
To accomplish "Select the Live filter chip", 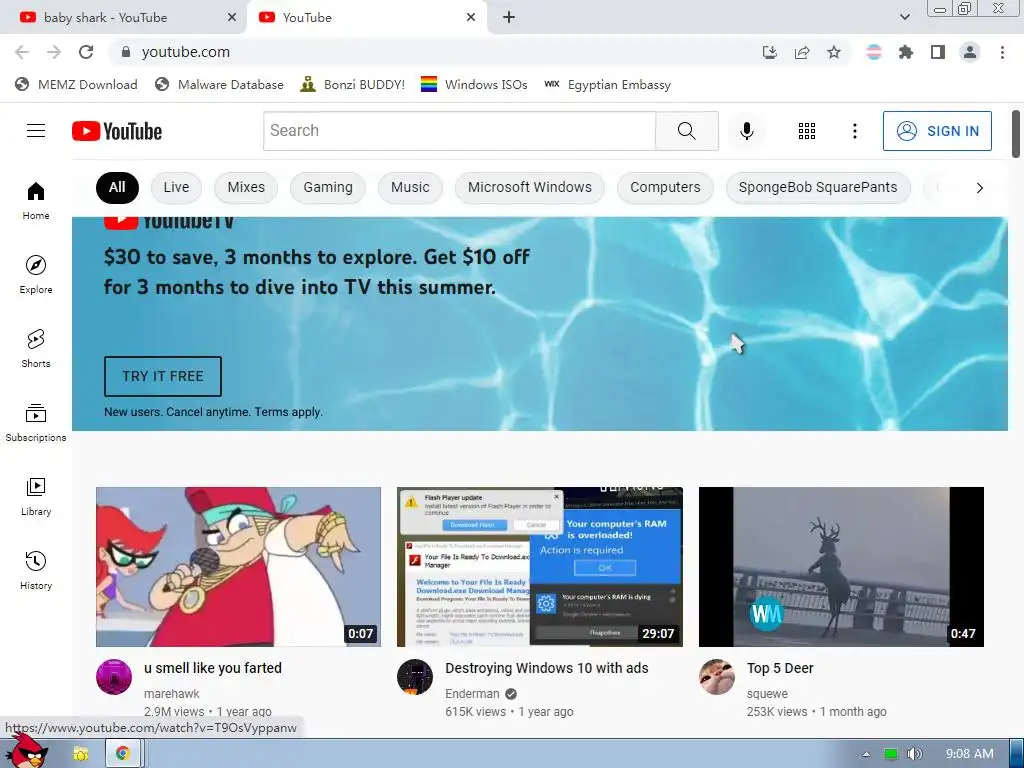I will [176, 187].
